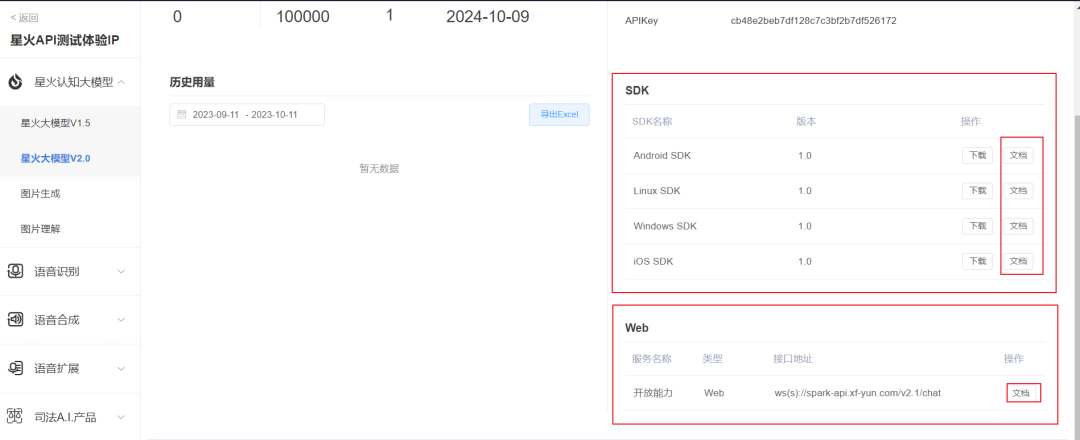Collapse the 星火认知大模型 section chevron
Image resolution: width=1080 pixels, height=440 pixels.
(121, 82)
